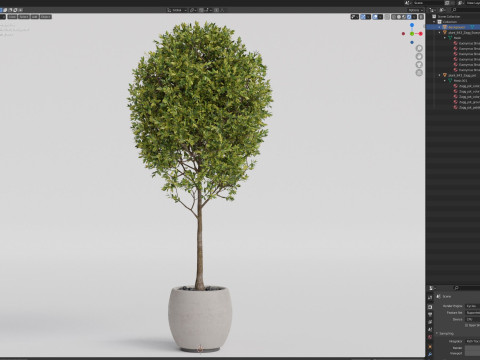Select Scene Collection in outliner

click(x=449, y=16)
